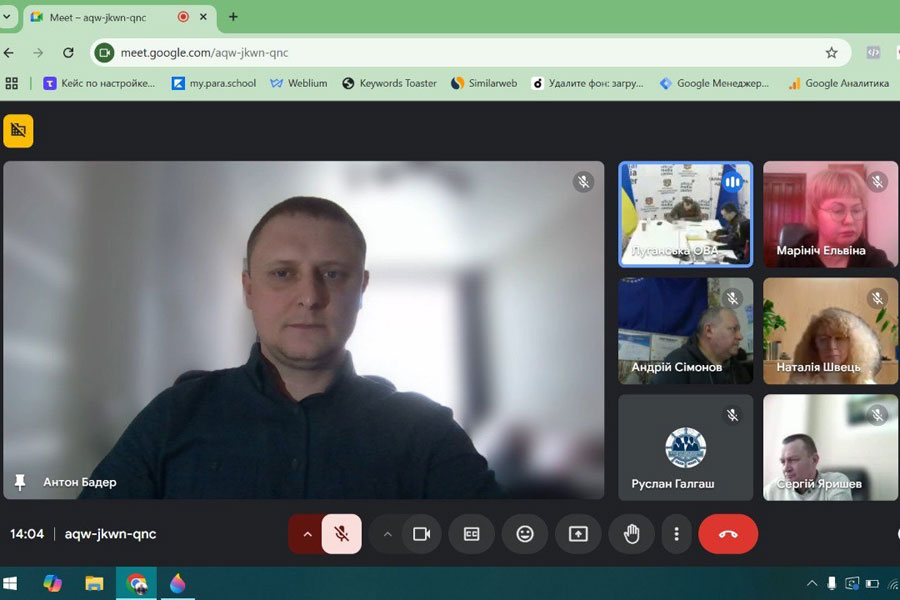900x600 pixels.
Task: Open the Weblium bookmark
Action: 299,83
